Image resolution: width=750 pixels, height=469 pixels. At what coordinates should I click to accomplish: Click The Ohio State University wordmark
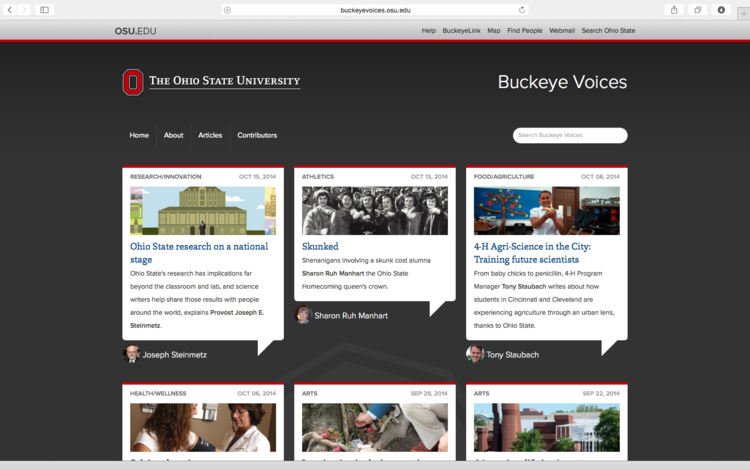[224, 81]
